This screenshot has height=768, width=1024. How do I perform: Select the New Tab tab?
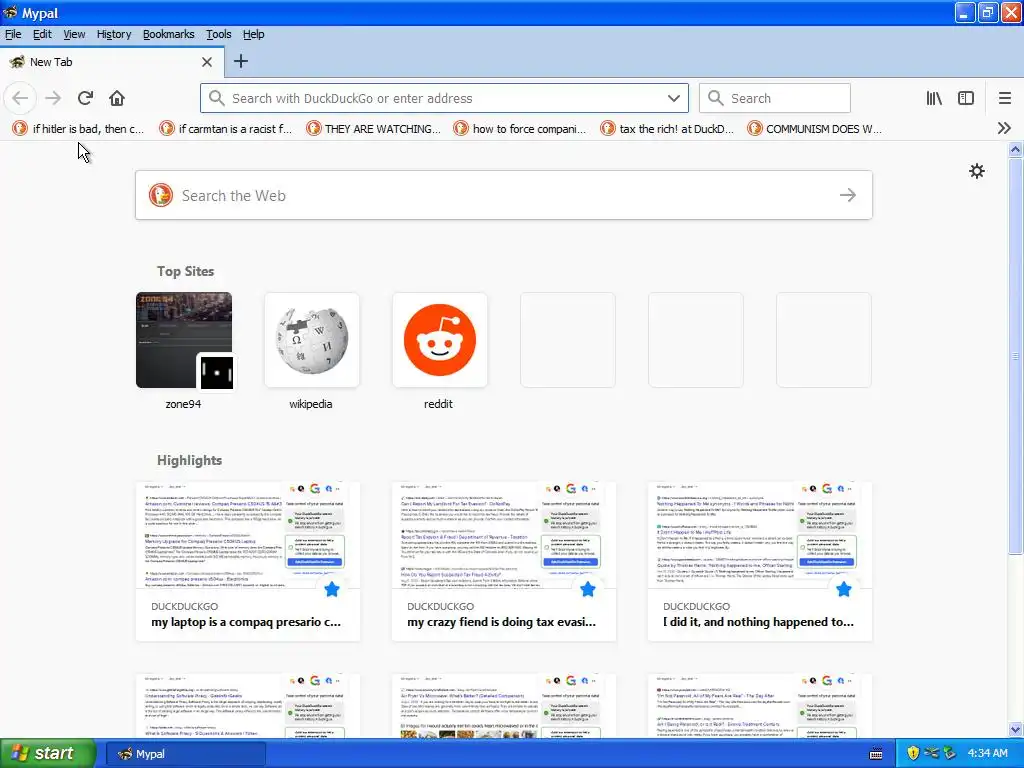(112, 62)
